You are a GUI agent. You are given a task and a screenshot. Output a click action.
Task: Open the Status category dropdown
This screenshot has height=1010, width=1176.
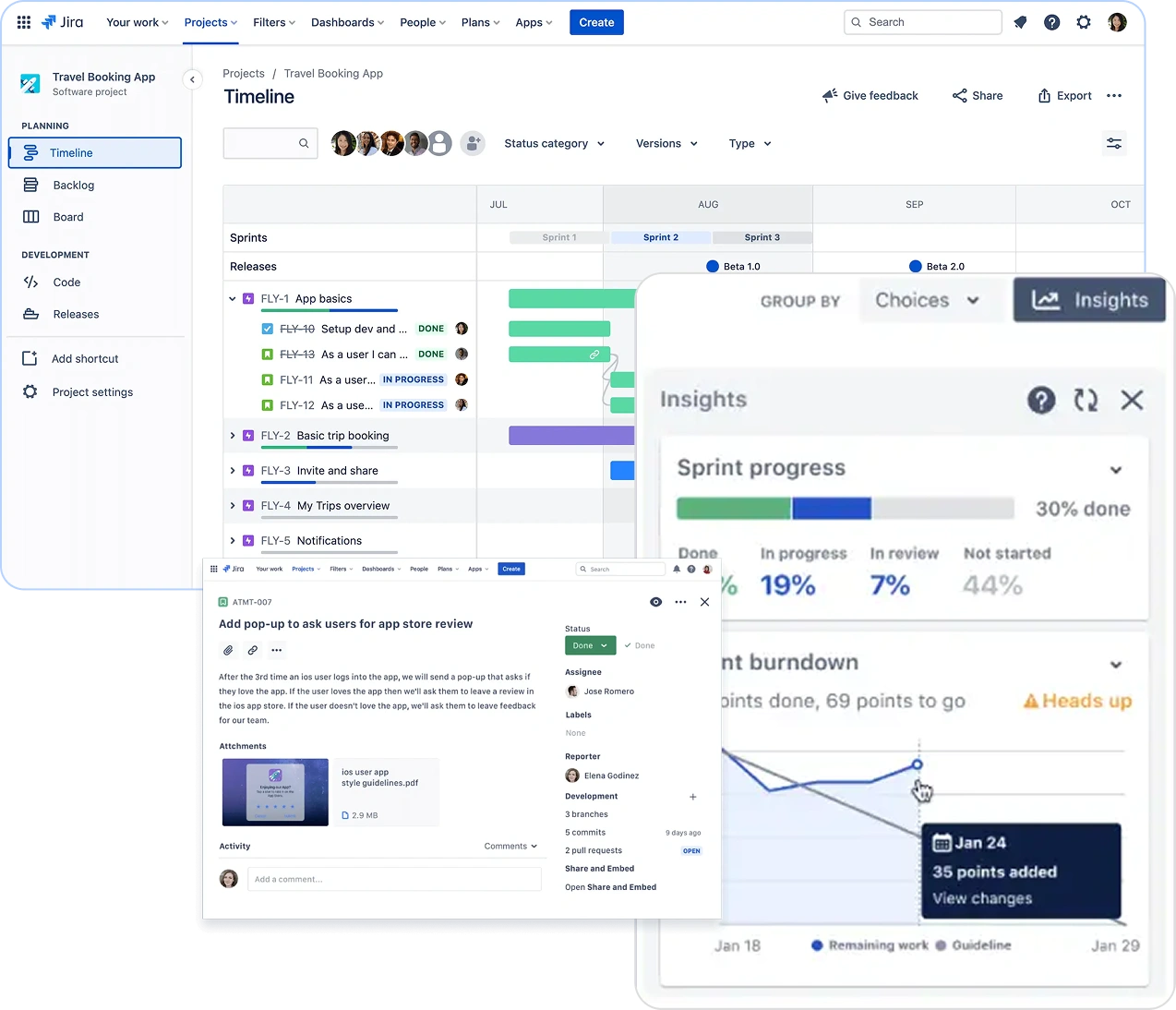pyautogui.click(x=555, y=143)
